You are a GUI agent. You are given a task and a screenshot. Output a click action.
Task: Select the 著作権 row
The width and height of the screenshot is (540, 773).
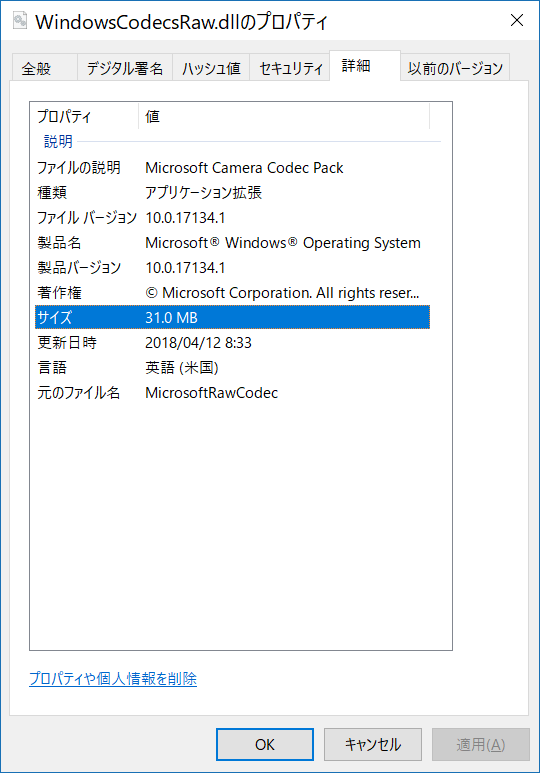tap(232, 293)
